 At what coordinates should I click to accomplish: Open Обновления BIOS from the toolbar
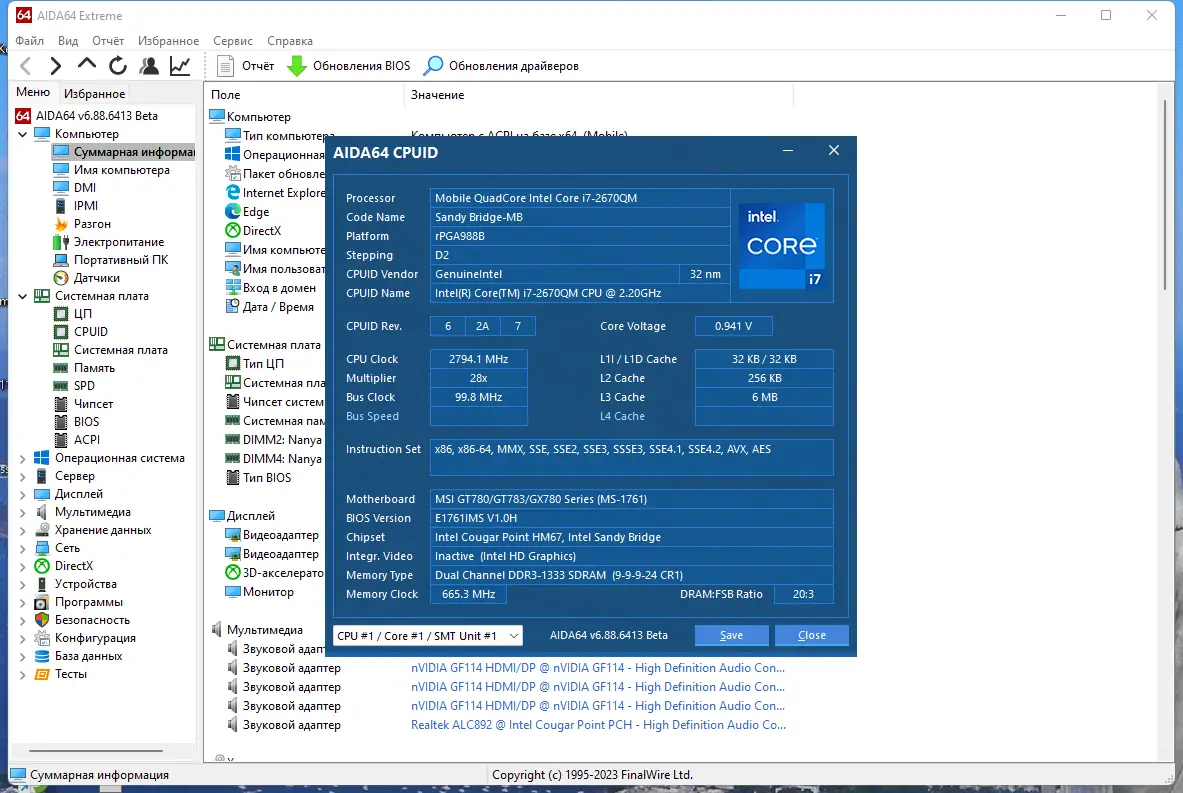click(349, 66)
